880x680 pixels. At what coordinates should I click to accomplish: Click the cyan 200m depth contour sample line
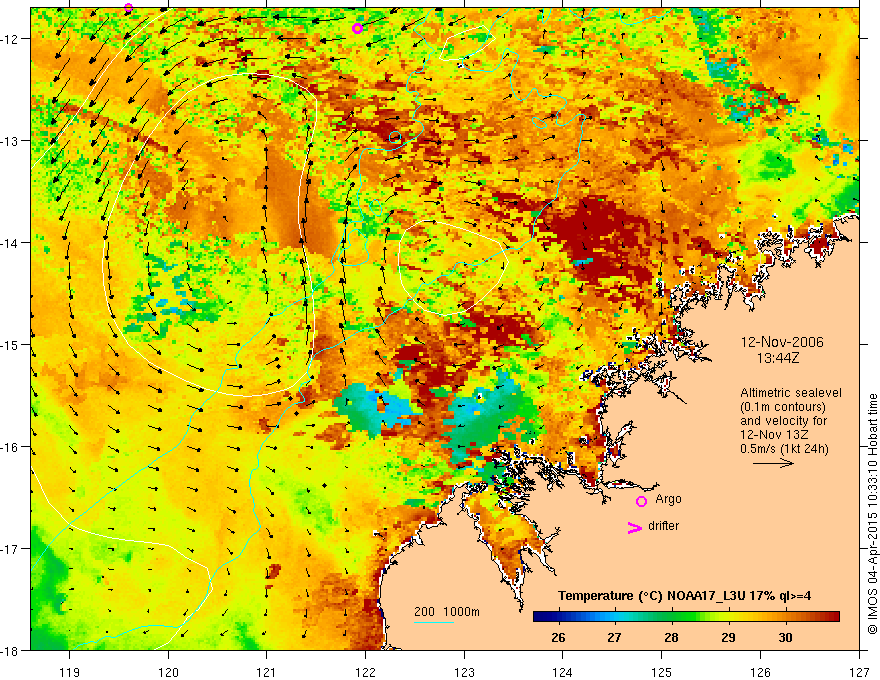tap(434, 622)
